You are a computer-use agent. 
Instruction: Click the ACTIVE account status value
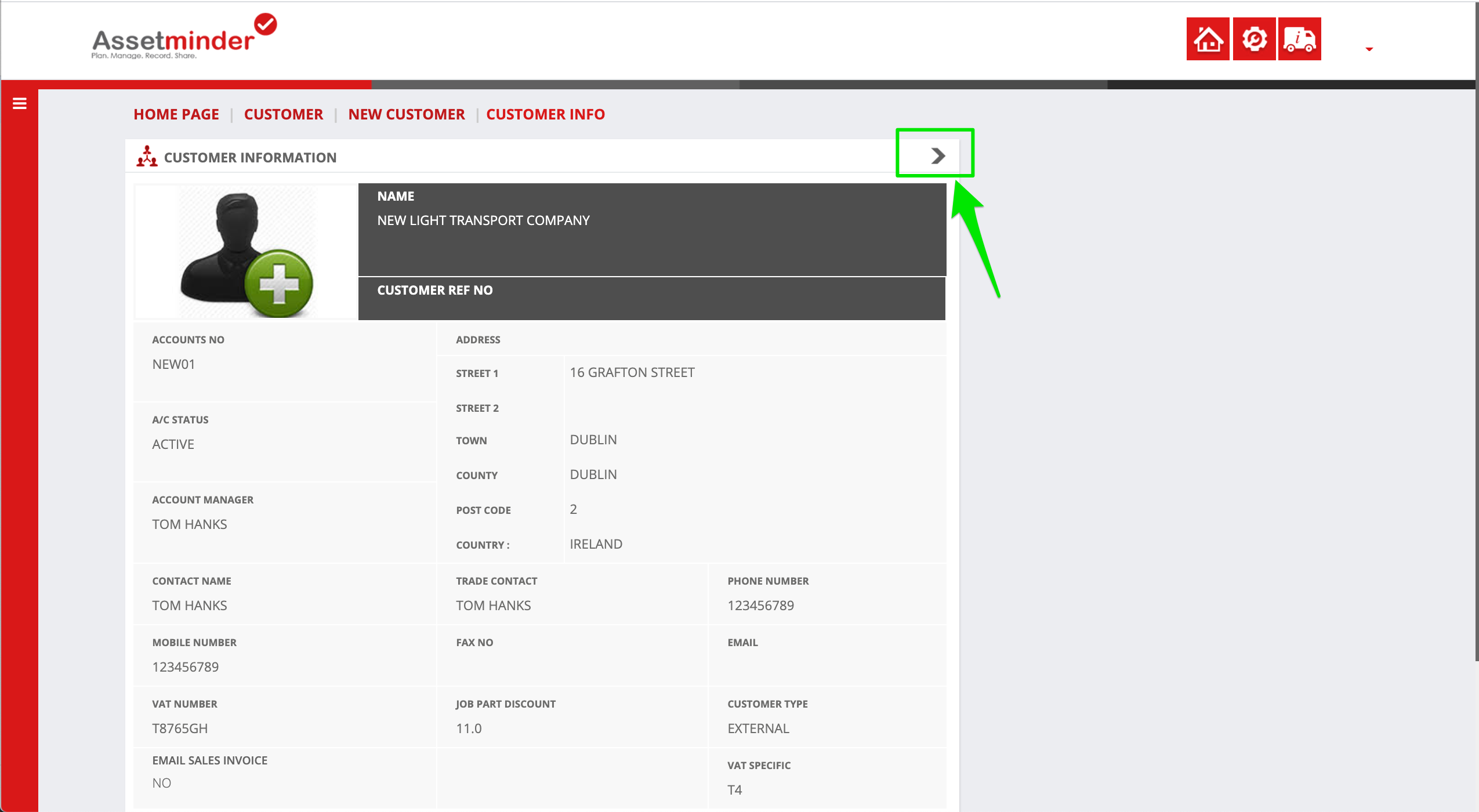point(173,444)
